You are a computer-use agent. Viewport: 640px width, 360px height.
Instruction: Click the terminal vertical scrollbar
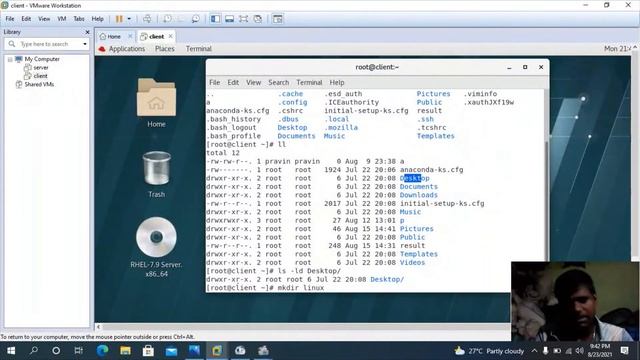click(547, 191)
